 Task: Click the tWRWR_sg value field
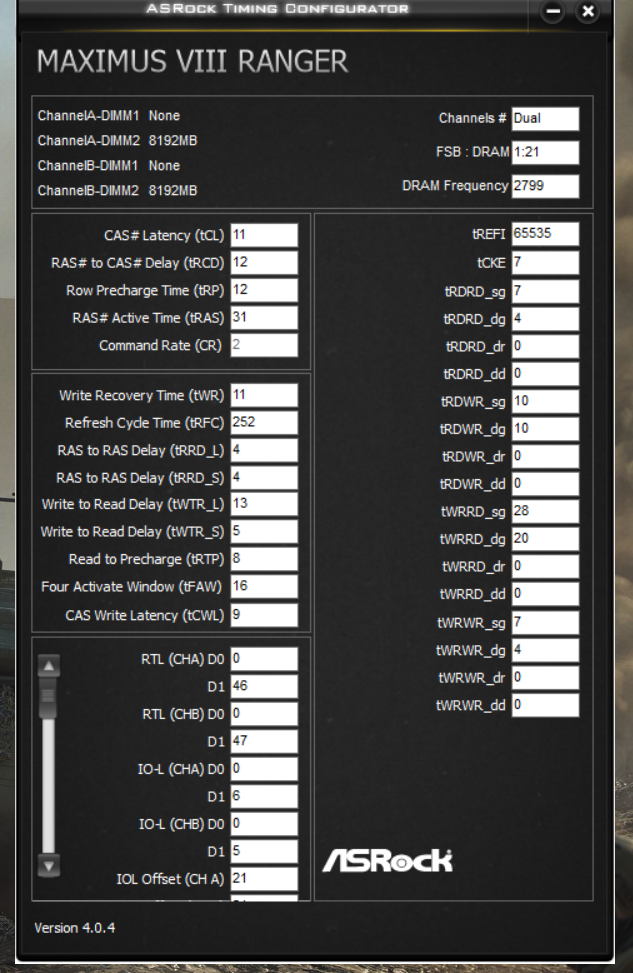pos(545,622)
